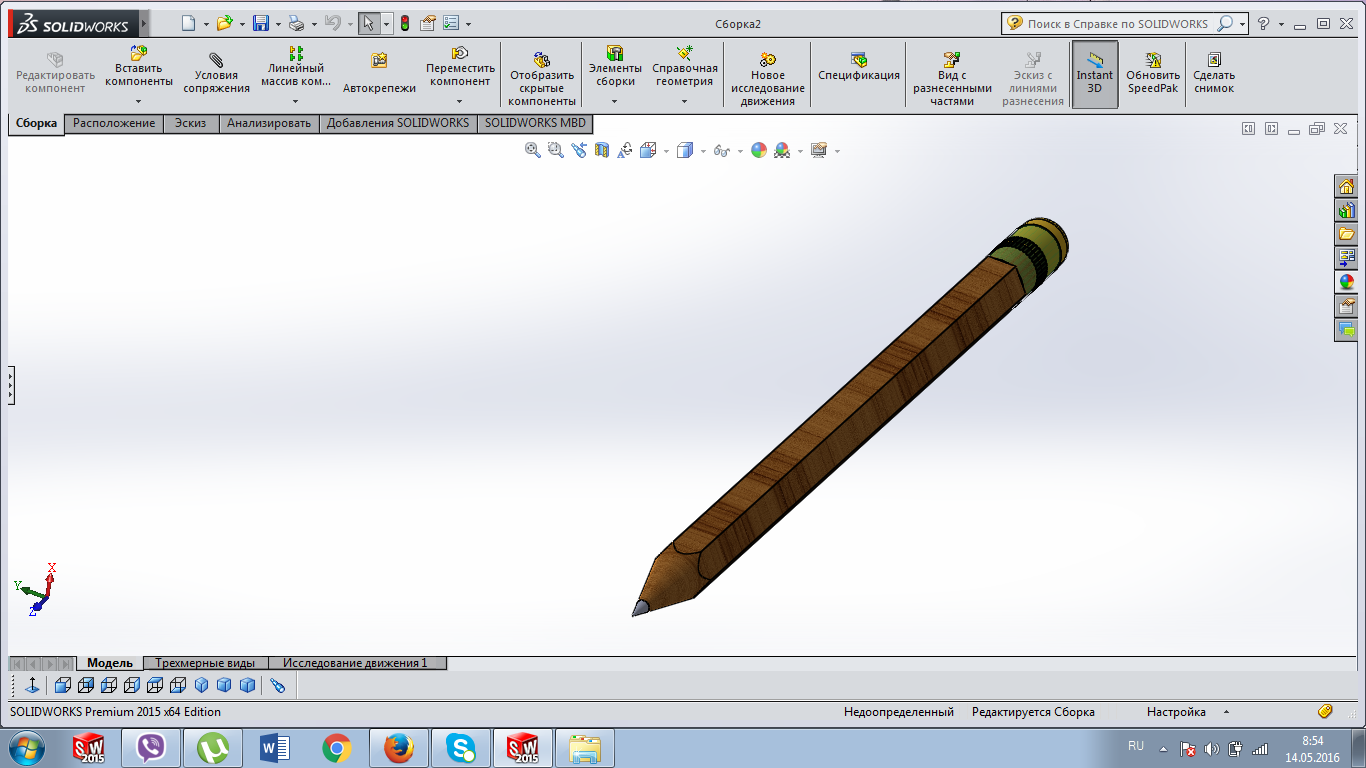Expand the left FeatureManager panel handle
The image size is (1366, 768).
(11, 384)
